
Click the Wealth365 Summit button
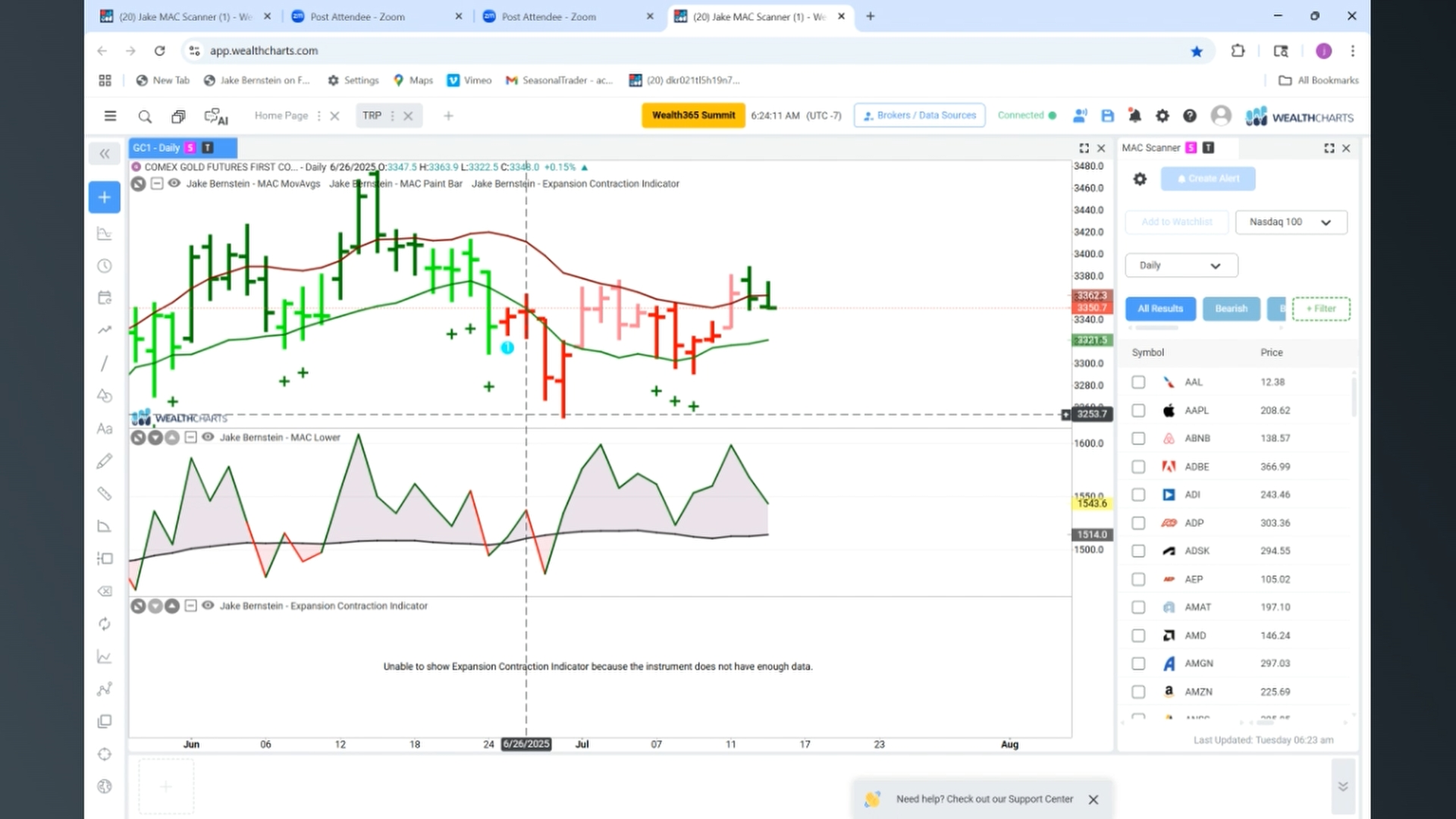click(x=693, y=115)
